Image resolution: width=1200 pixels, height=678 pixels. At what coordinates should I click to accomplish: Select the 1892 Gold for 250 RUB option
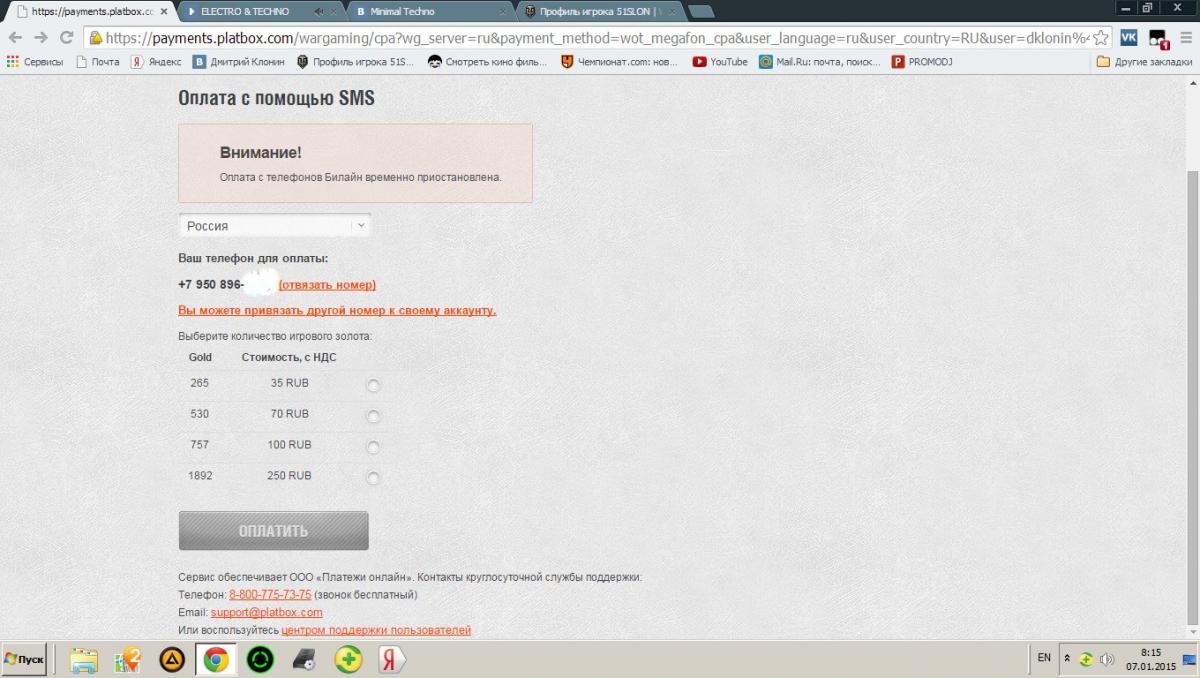click(374, 478)
